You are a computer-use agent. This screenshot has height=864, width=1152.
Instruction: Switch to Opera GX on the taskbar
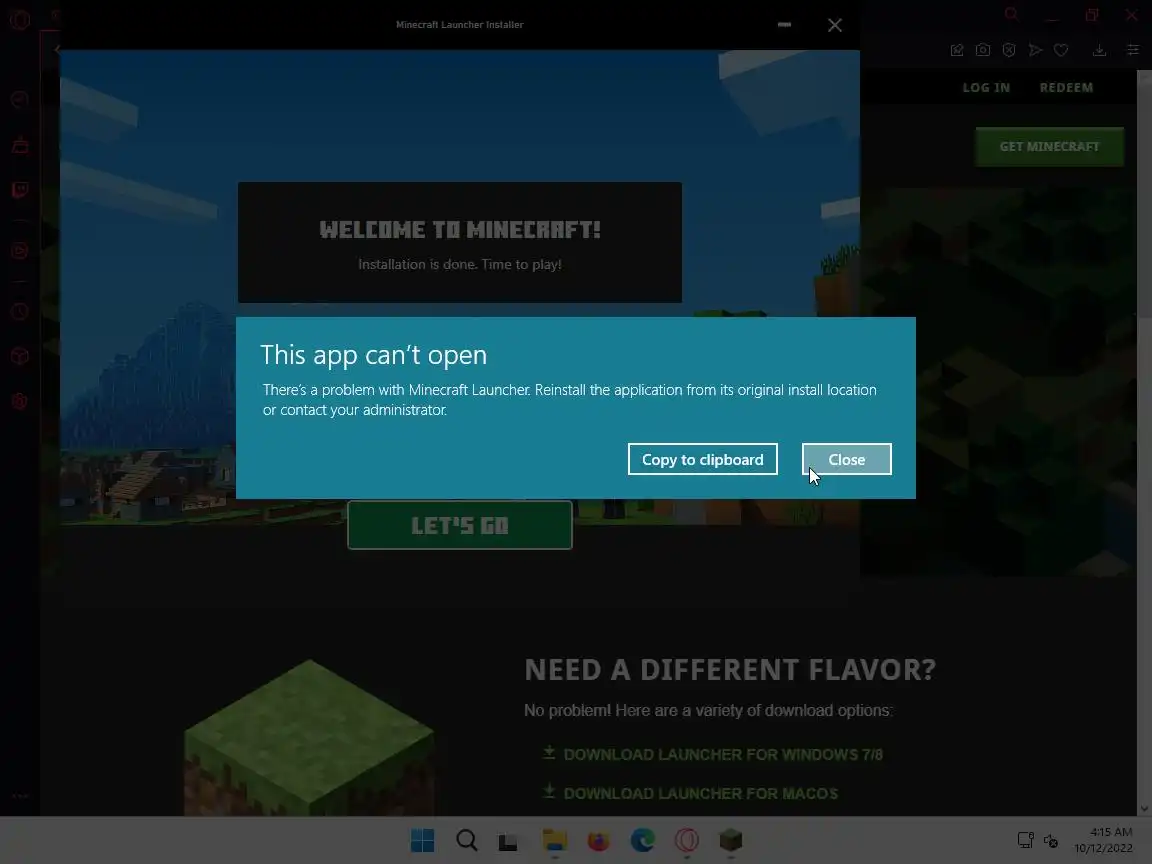687,840
